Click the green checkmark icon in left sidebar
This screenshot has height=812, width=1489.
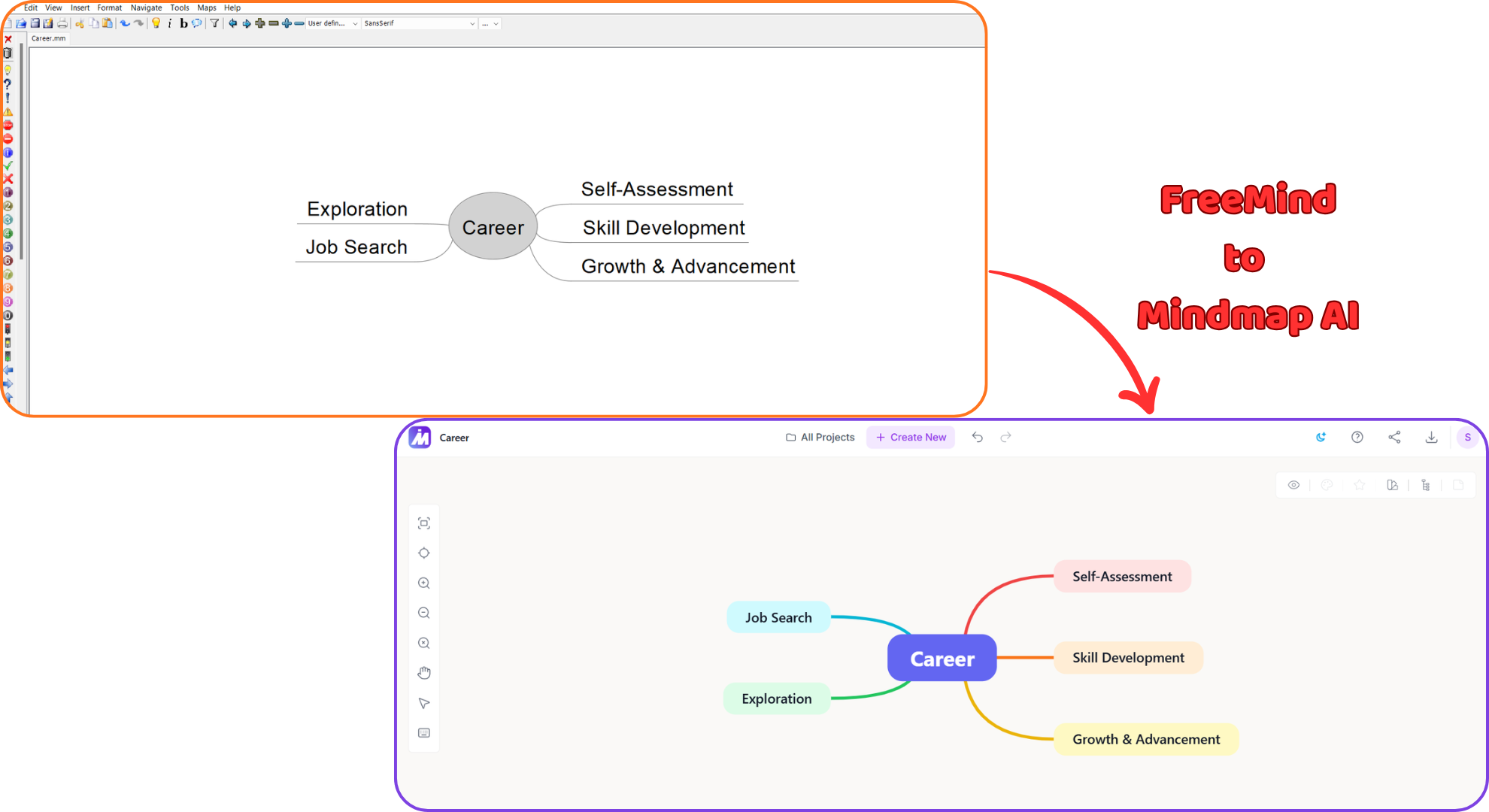click(x=8, y=165)
